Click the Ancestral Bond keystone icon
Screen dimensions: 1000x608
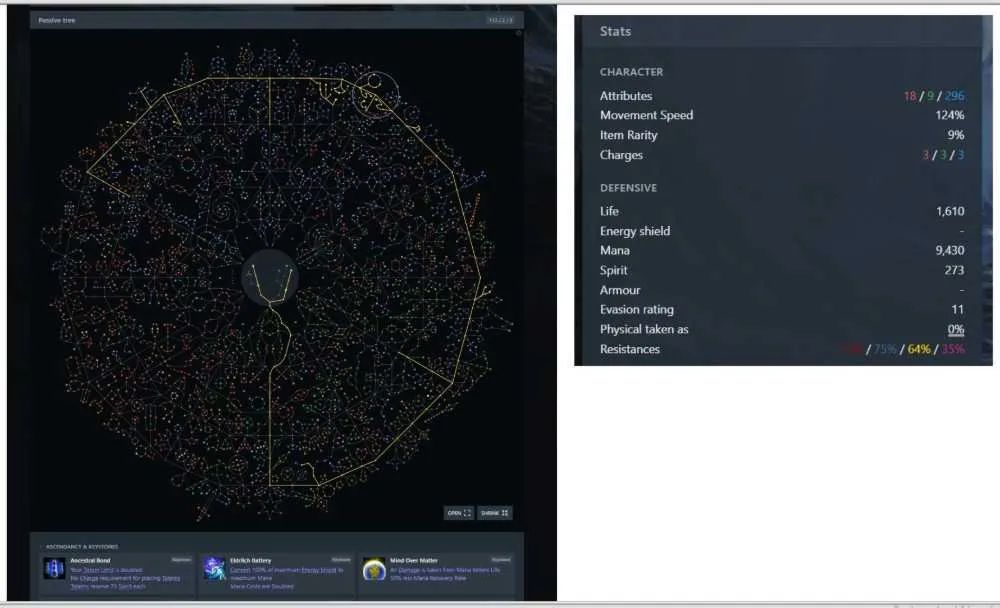[x=54, y=568]
